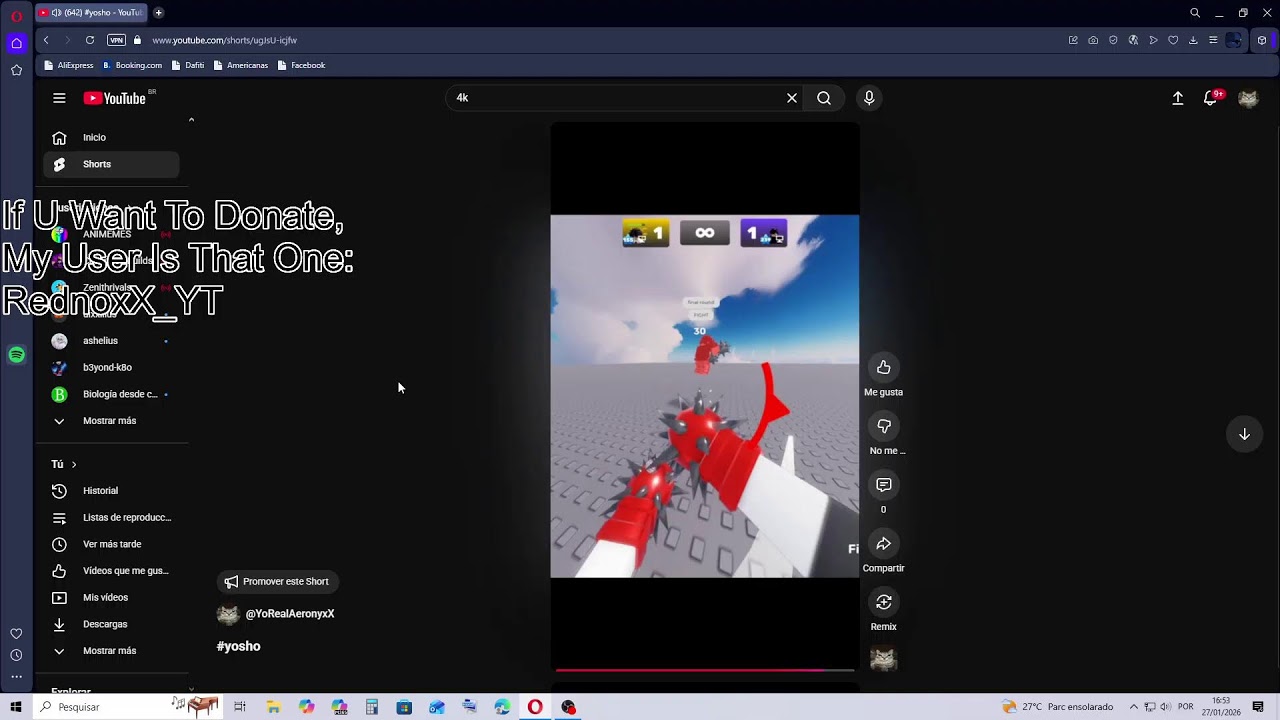Go to the YouTube home logo
Screen dimensions: 1280x720
click(115, 98)
